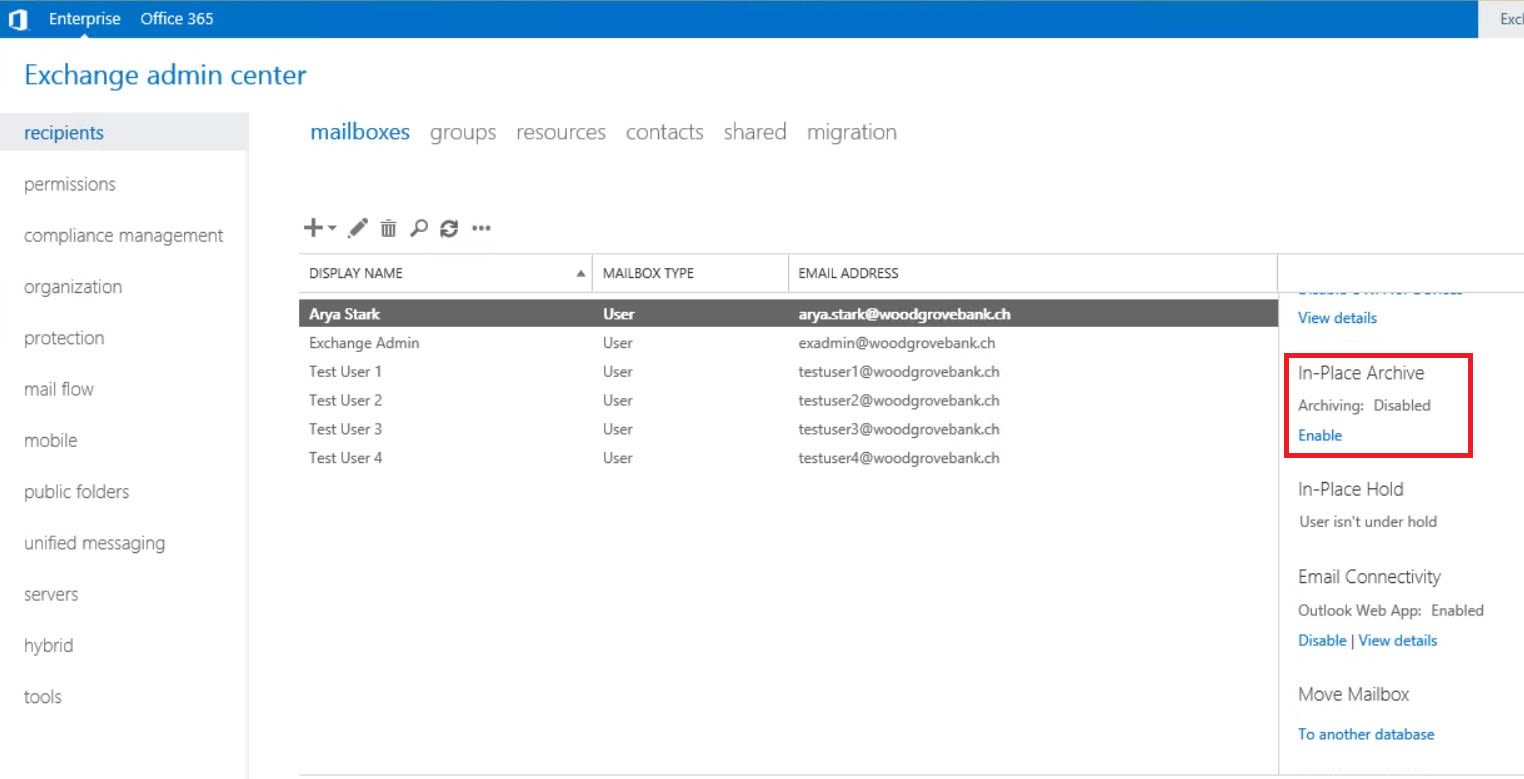Switch to Enterprise tab

85,19
